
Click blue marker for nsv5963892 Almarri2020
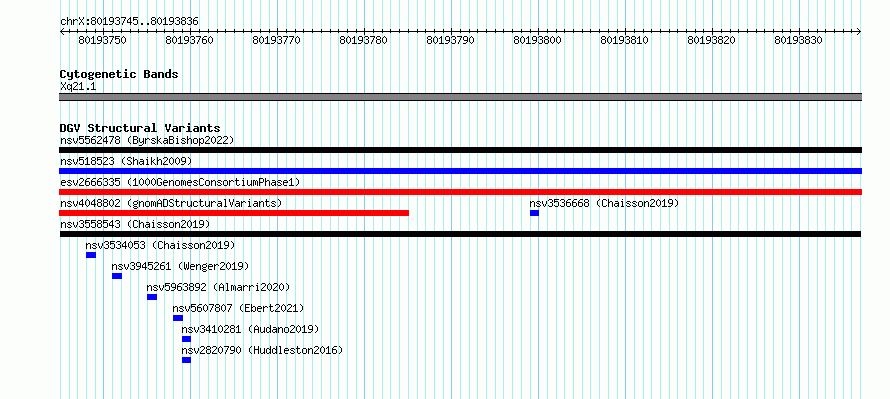152,297
